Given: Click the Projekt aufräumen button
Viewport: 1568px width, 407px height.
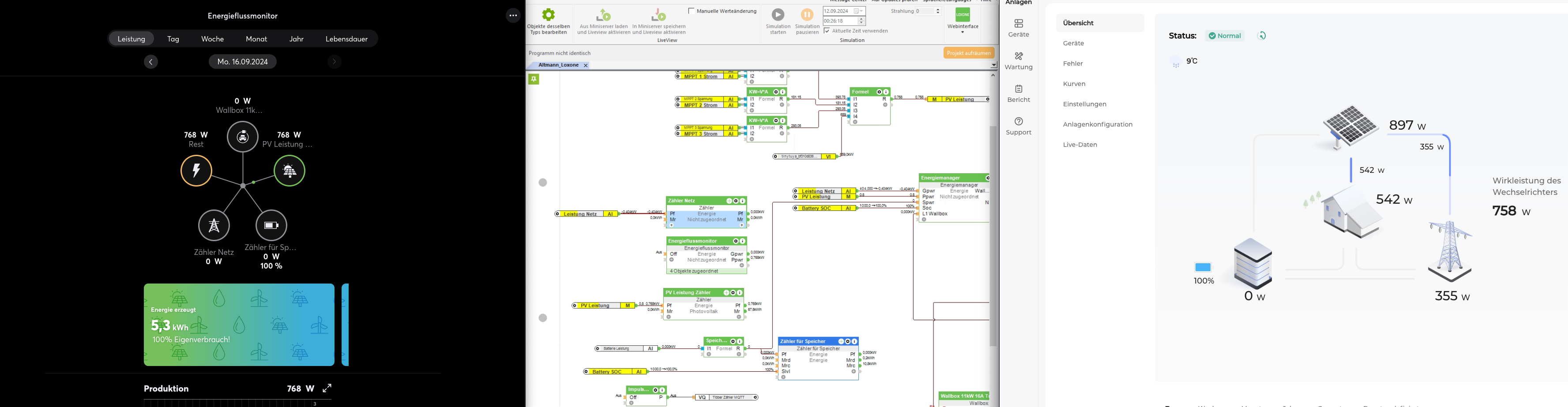Looking at the screenshot, I should 968,53.
